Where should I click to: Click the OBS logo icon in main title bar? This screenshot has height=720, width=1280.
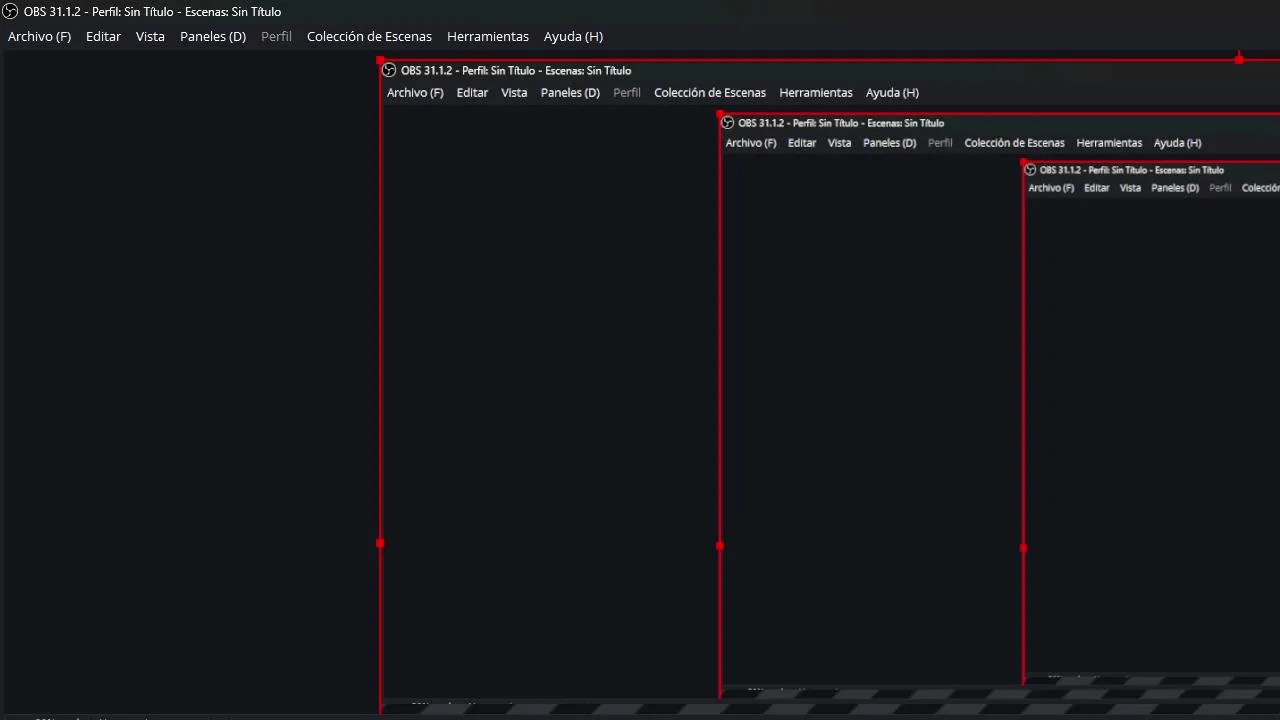10,11
